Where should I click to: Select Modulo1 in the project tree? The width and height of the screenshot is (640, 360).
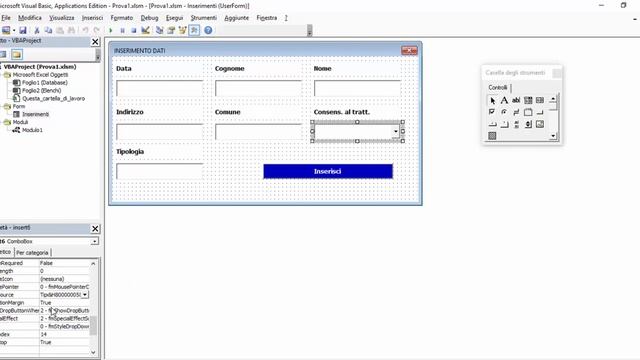pyautogui.click(x=32, y=130)
